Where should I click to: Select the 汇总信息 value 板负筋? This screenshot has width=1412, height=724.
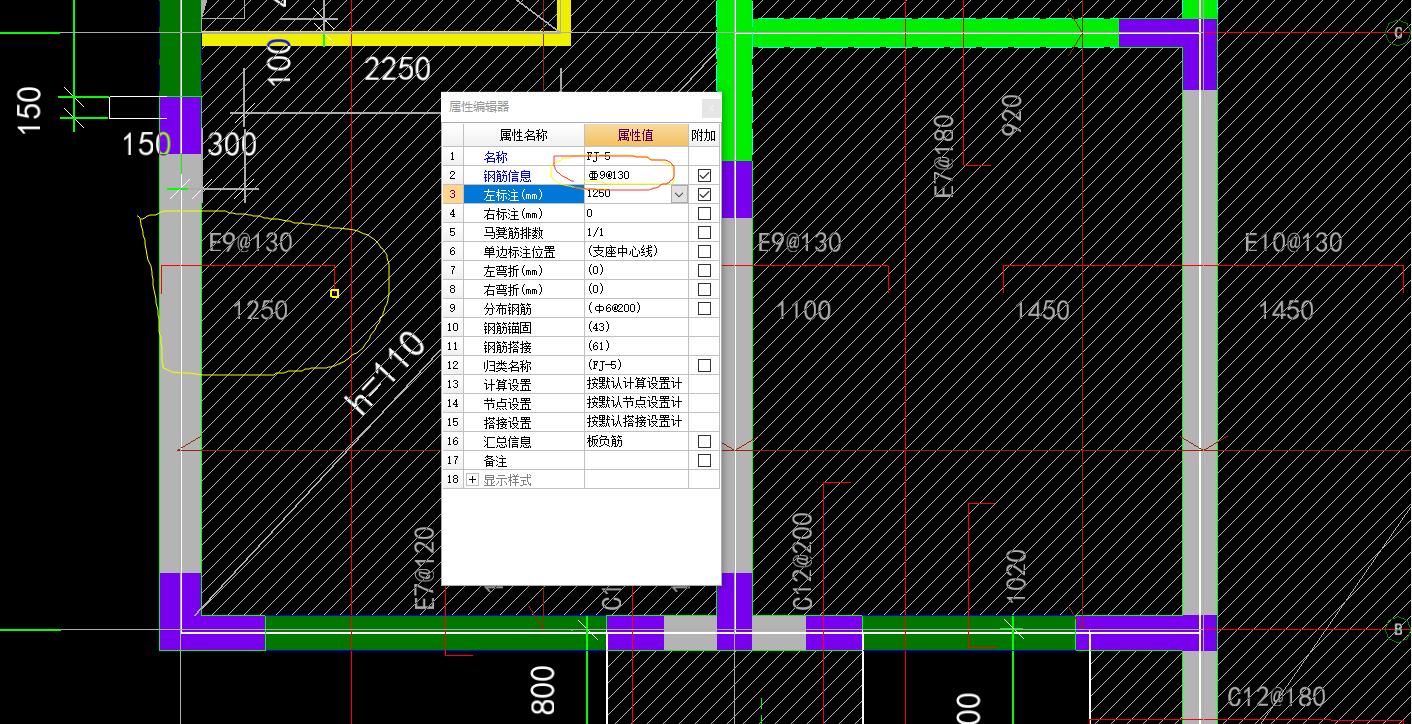(x=636, y=441)
